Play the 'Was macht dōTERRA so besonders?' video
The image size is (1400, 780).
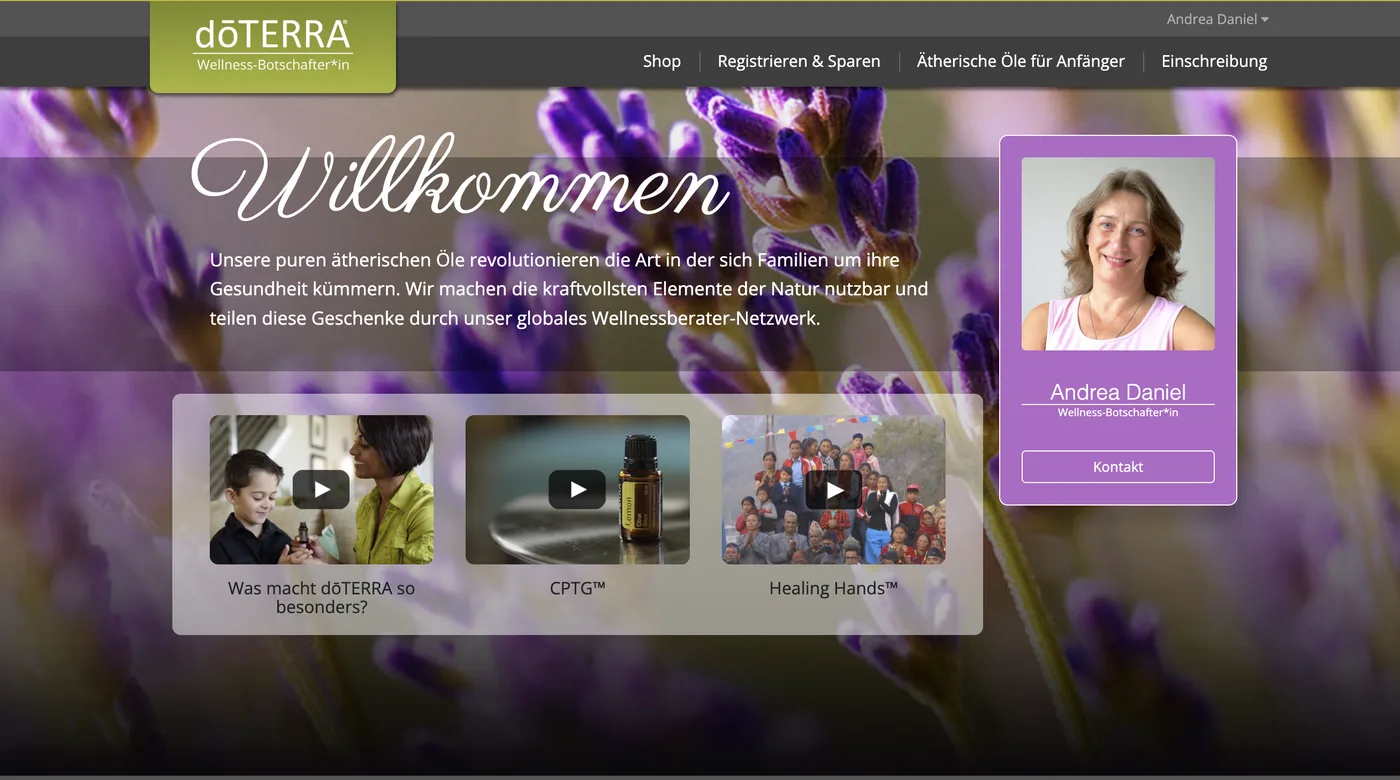tap(321, 489)
